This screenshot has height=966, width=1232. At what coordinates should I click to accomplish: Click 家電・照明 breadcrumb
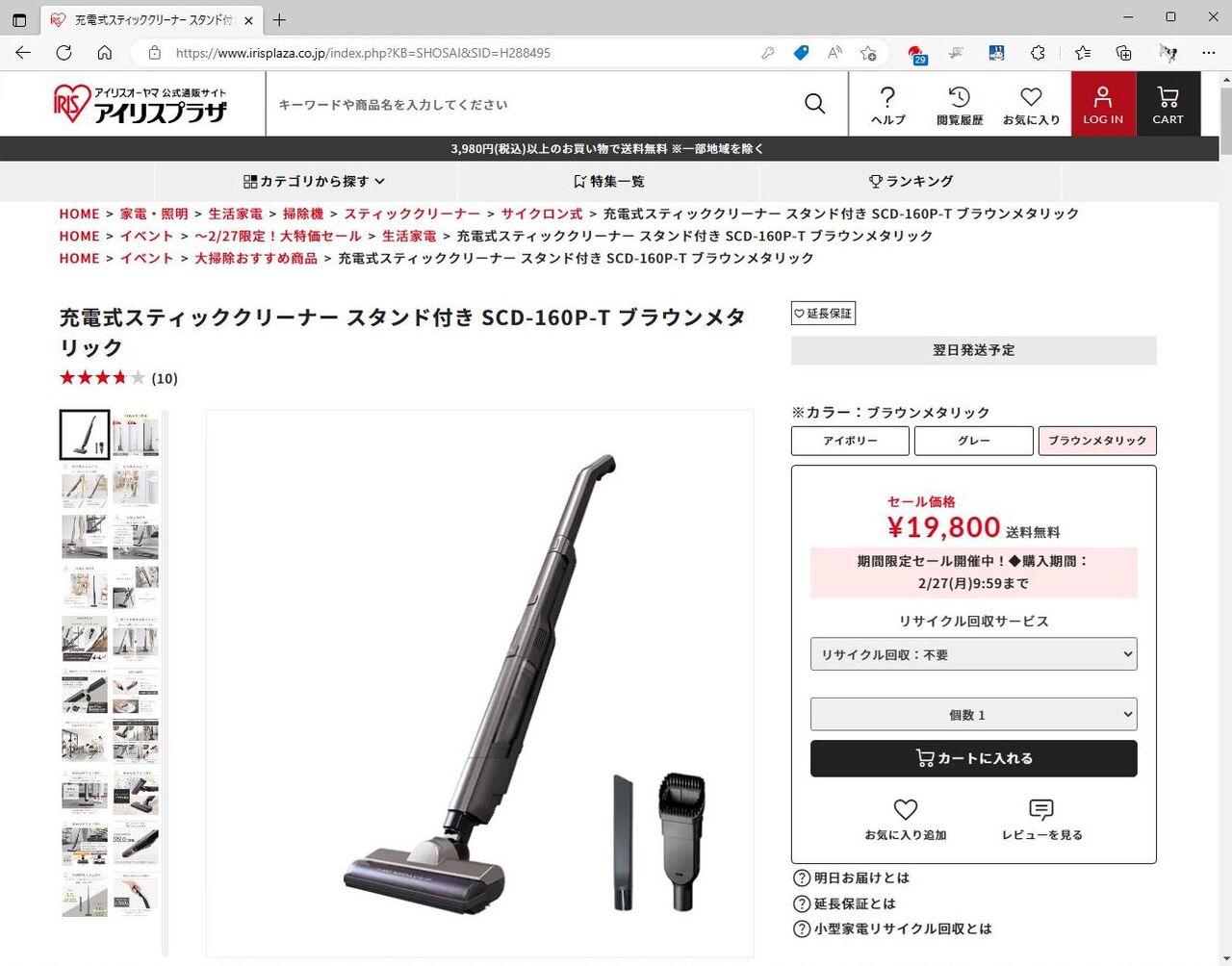point(154,214)
